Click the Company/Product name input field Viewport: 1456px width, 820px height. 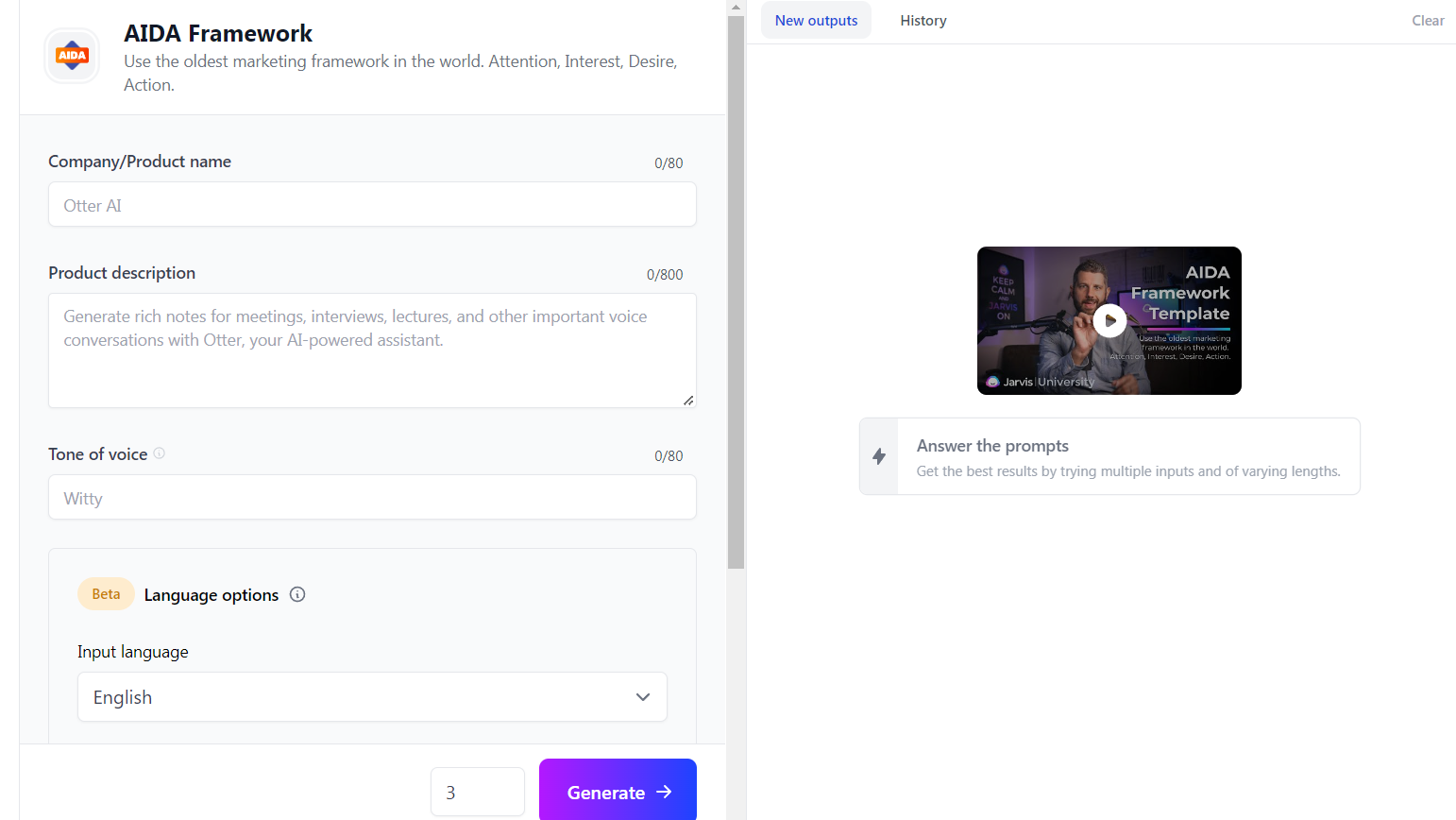(x=372, y=204)
